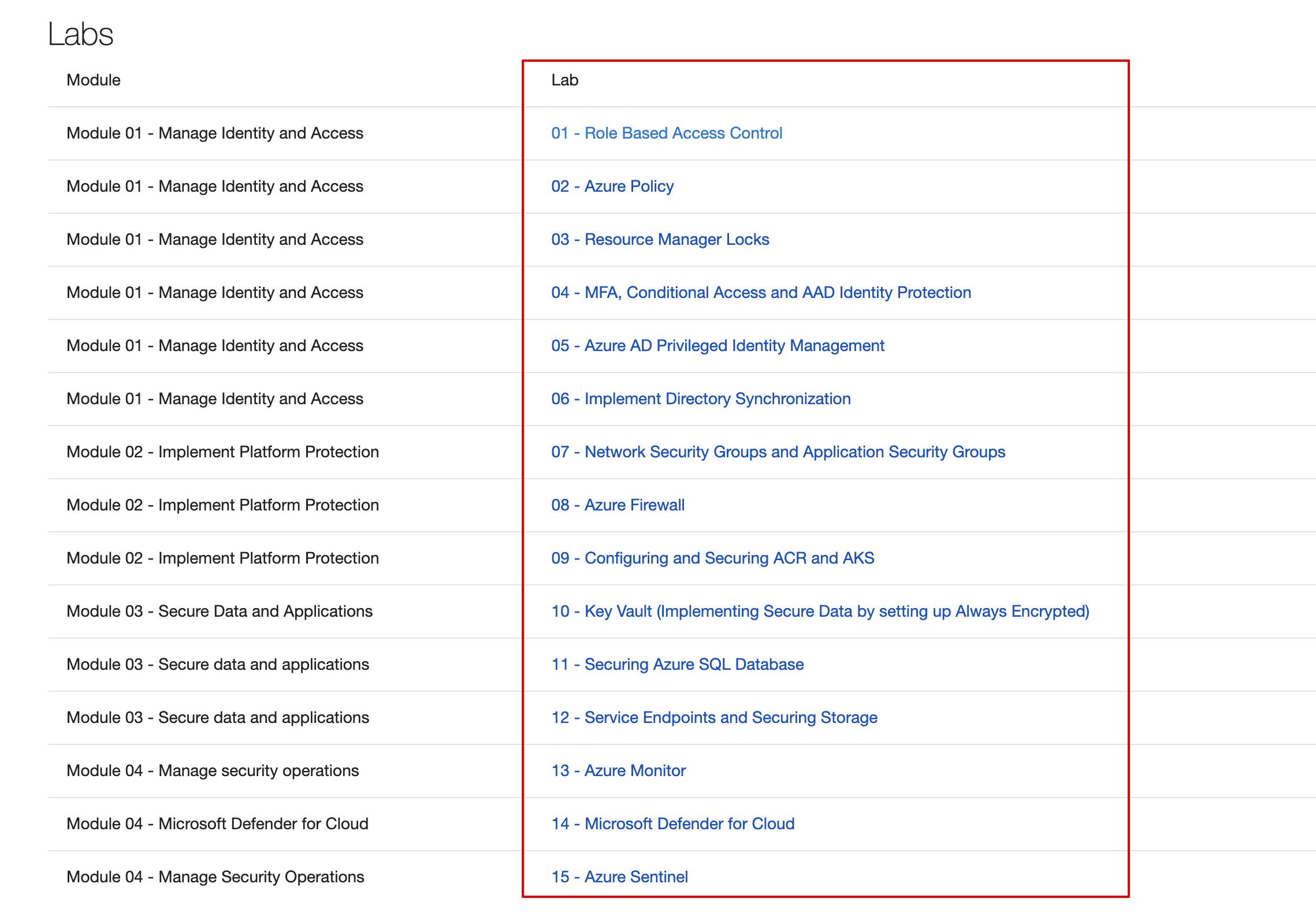Image resolution: width=1316 pixels, height=917 pixels.
Task: Open 14 - Microsoft Defender for Cloud lab link
Action: pyautogui.click(x=673, y=823)
